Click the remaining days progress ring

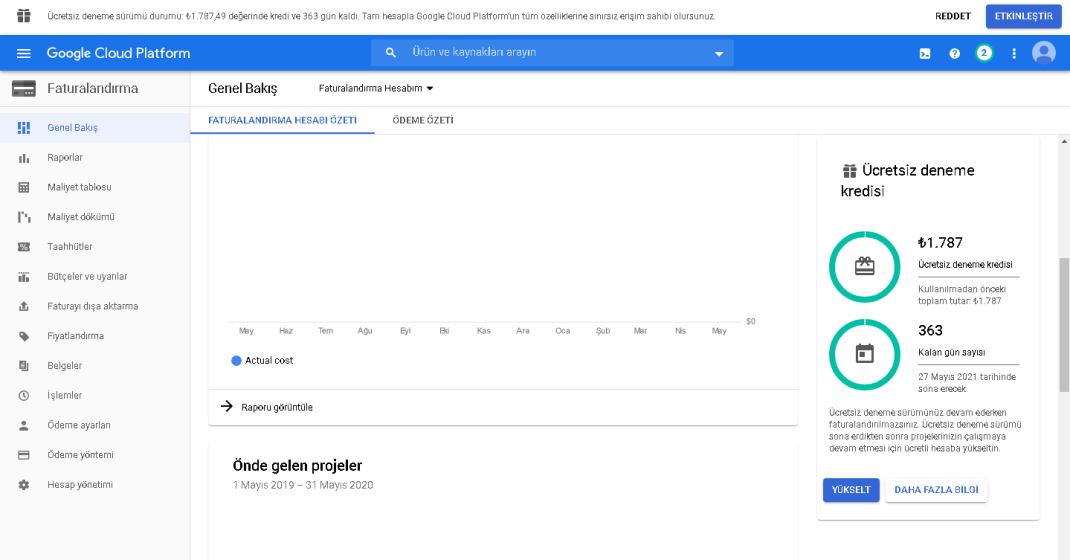[x=865, y=355]
